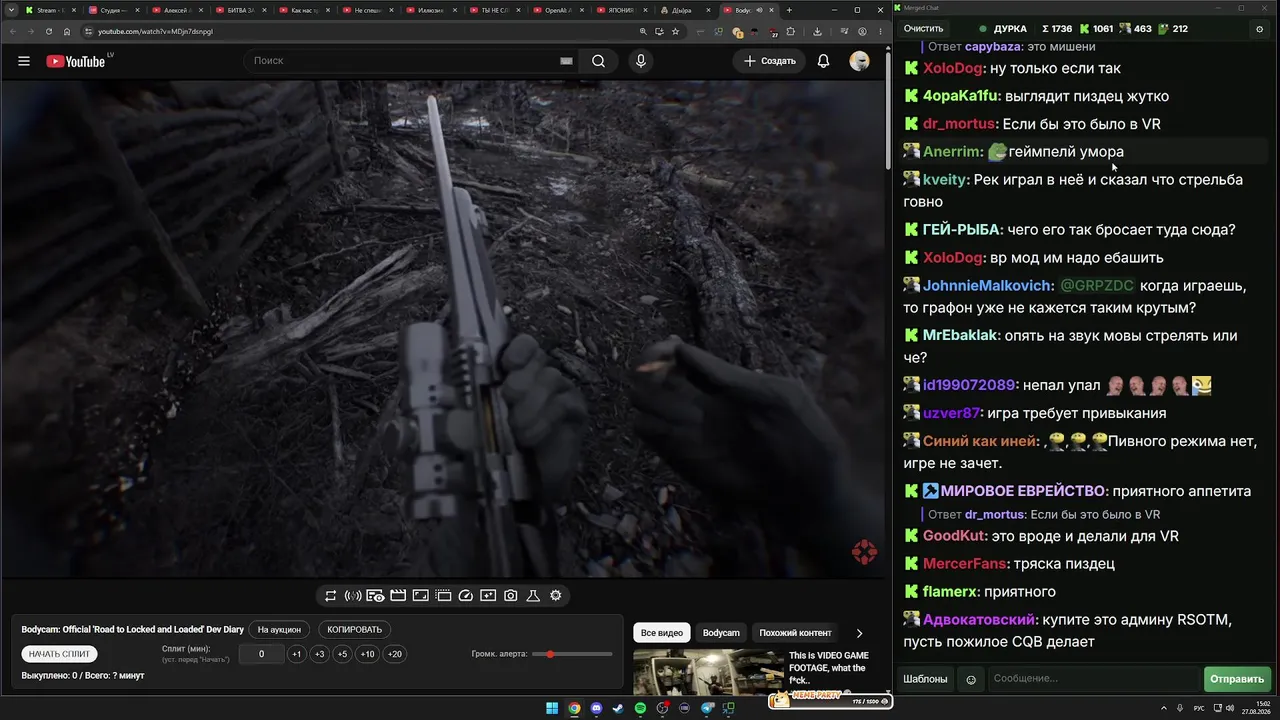This screenshot has height=720, width=1280.
Task: Send the chat message with Отправить
Action: click(1237, 679)
